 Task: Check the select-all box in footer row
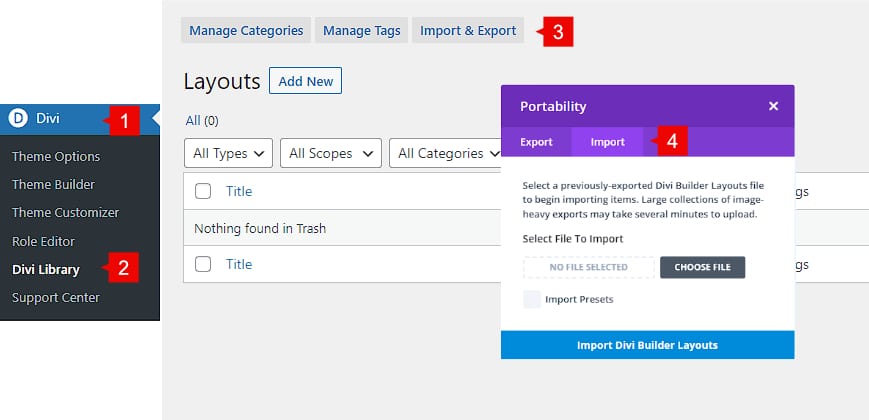203,264
